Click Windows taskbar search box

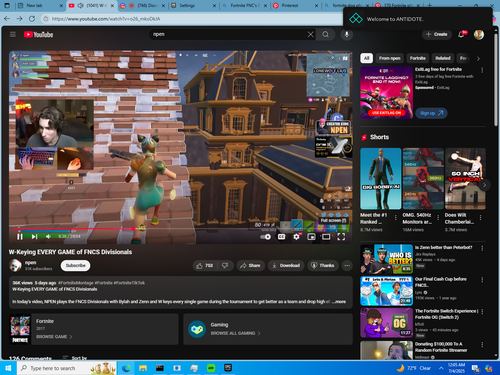tap(67, 368)
